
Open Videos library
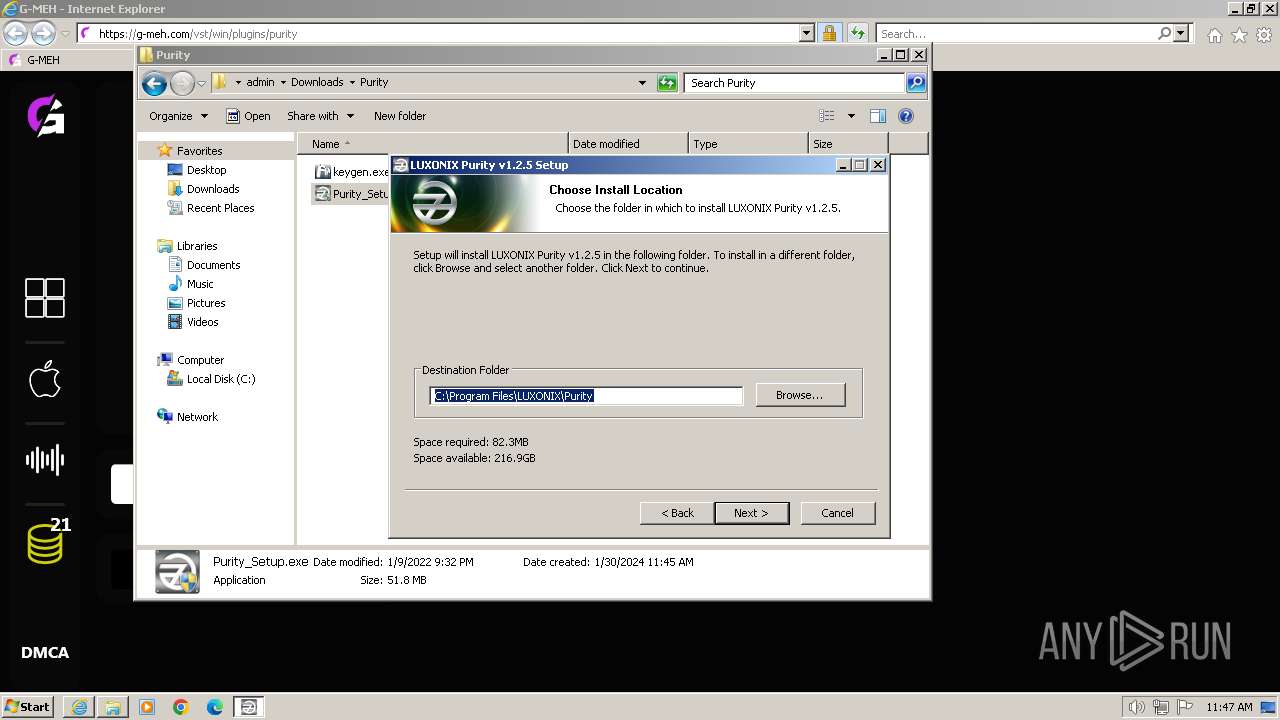coord(202,322)
